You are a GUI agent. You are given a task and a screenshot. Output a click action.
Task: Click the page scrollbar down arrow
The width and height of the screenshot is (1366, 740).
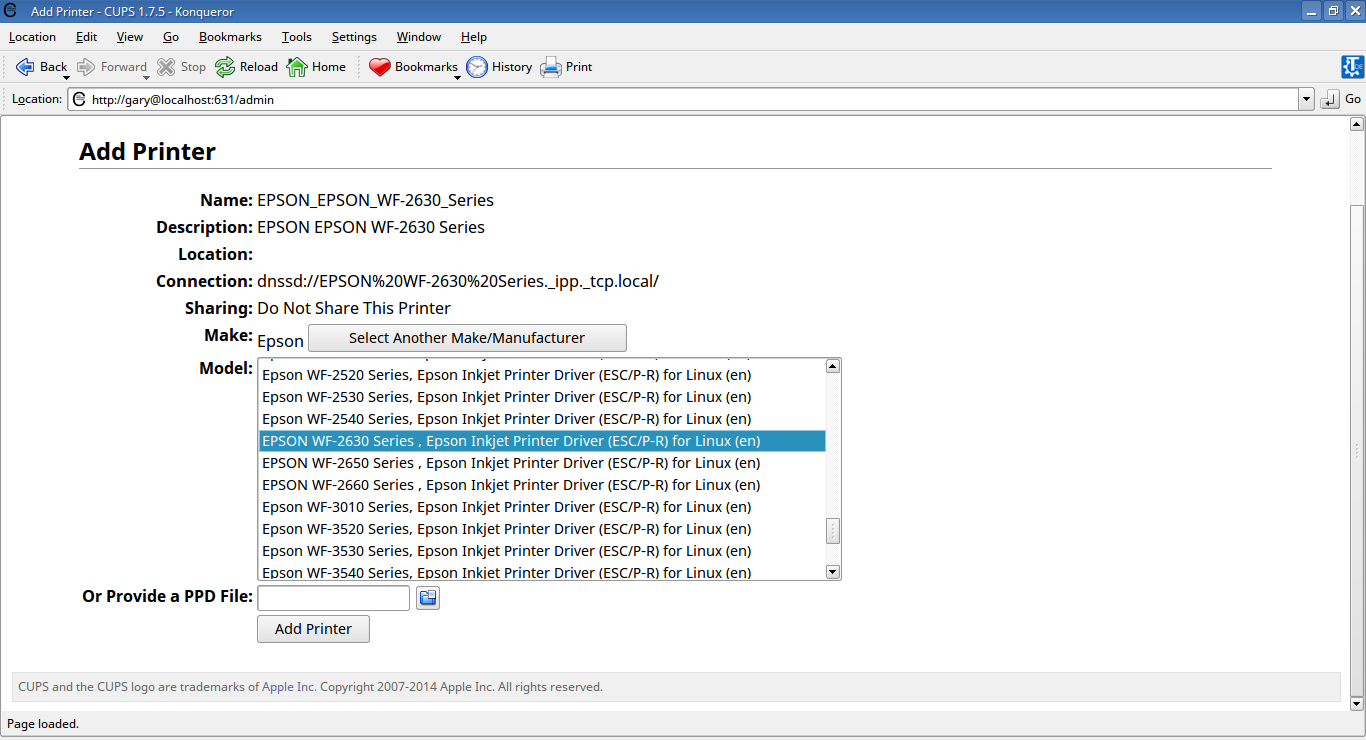tap(1357, 703)
